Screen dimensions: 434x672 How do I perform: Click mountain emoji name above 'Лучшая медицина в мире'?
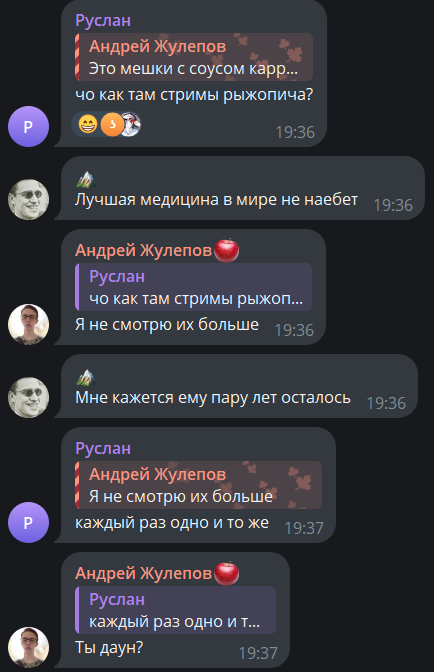pyautogui.click(x=85, y=179)
